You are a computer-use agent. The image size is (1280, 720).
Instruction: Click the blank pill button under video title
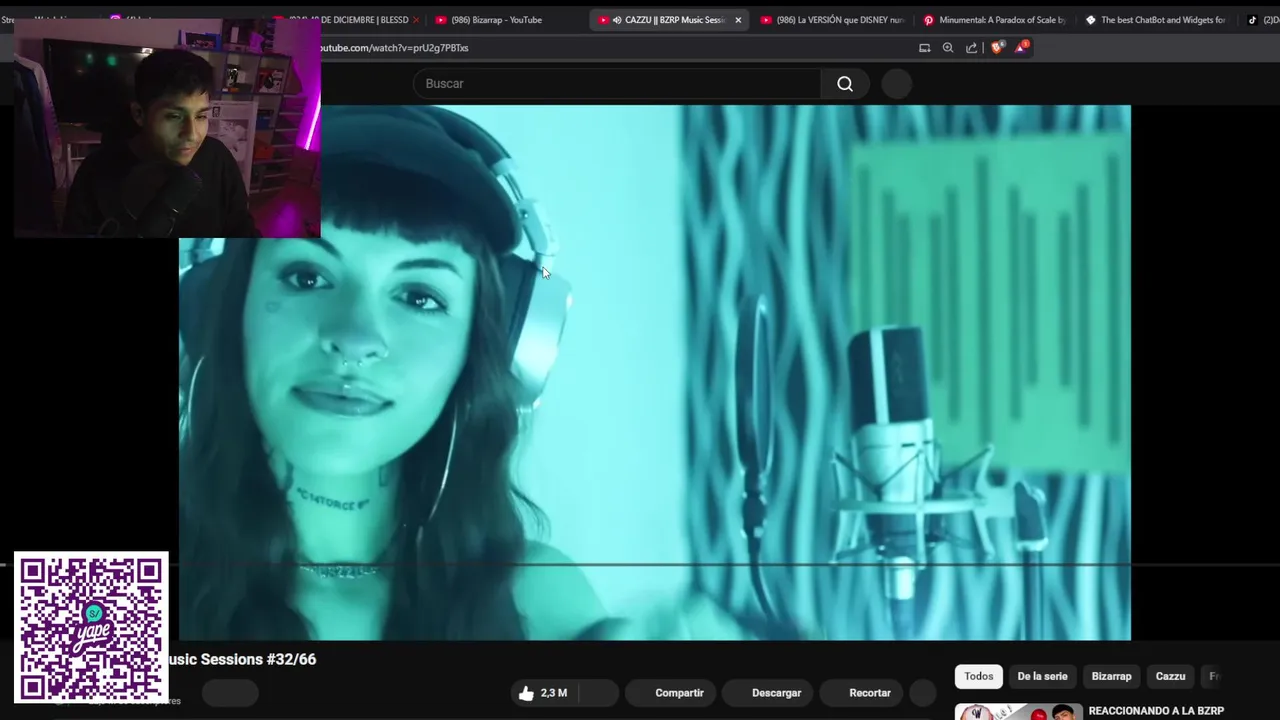point(231,693)
